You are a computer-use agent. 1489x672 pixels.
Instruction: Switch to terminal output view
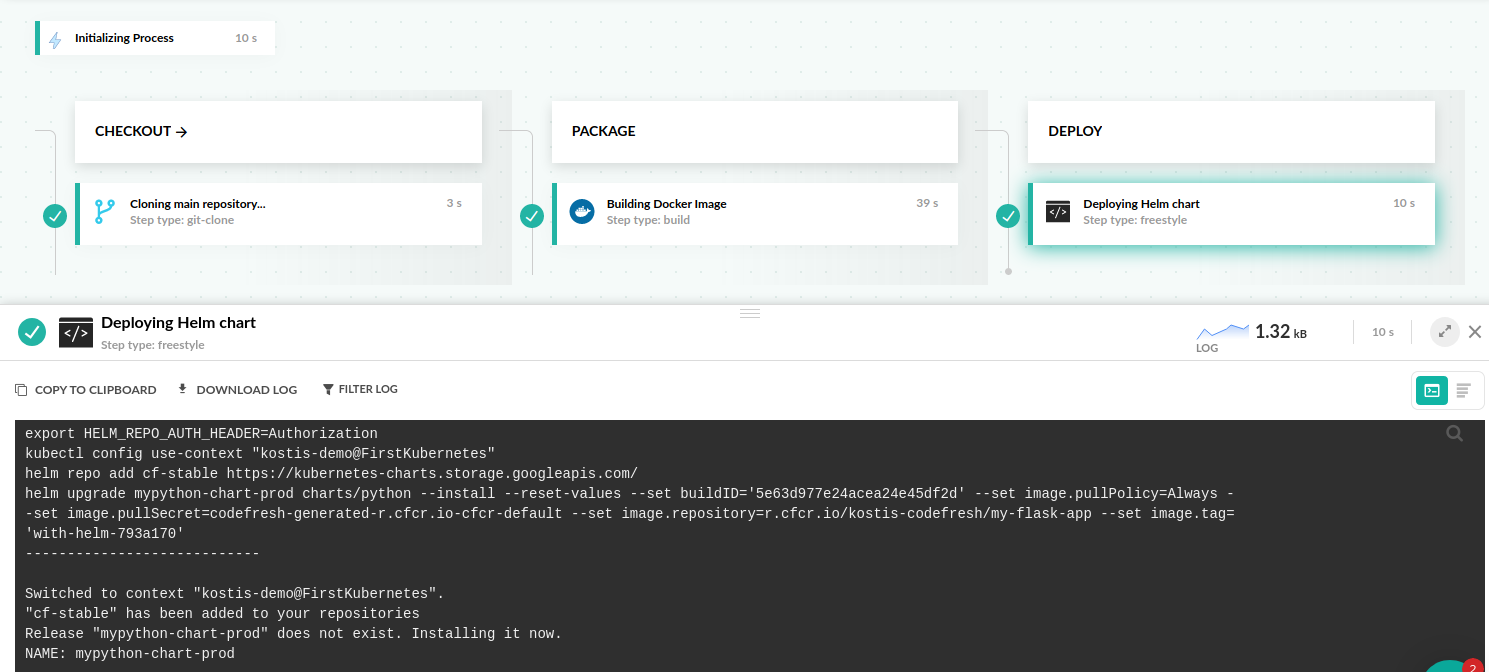coord(1432,391)
